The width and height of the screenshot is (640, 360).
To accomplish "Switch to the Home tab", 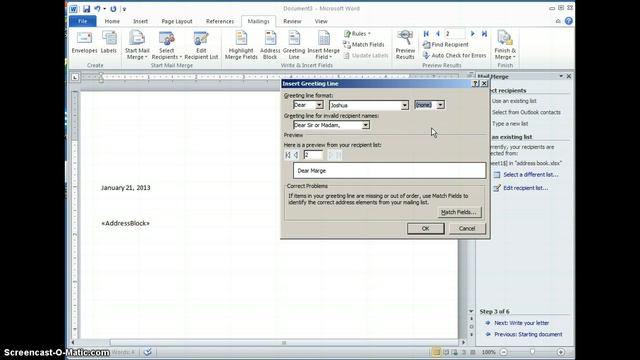I will [x=112, y=21].
